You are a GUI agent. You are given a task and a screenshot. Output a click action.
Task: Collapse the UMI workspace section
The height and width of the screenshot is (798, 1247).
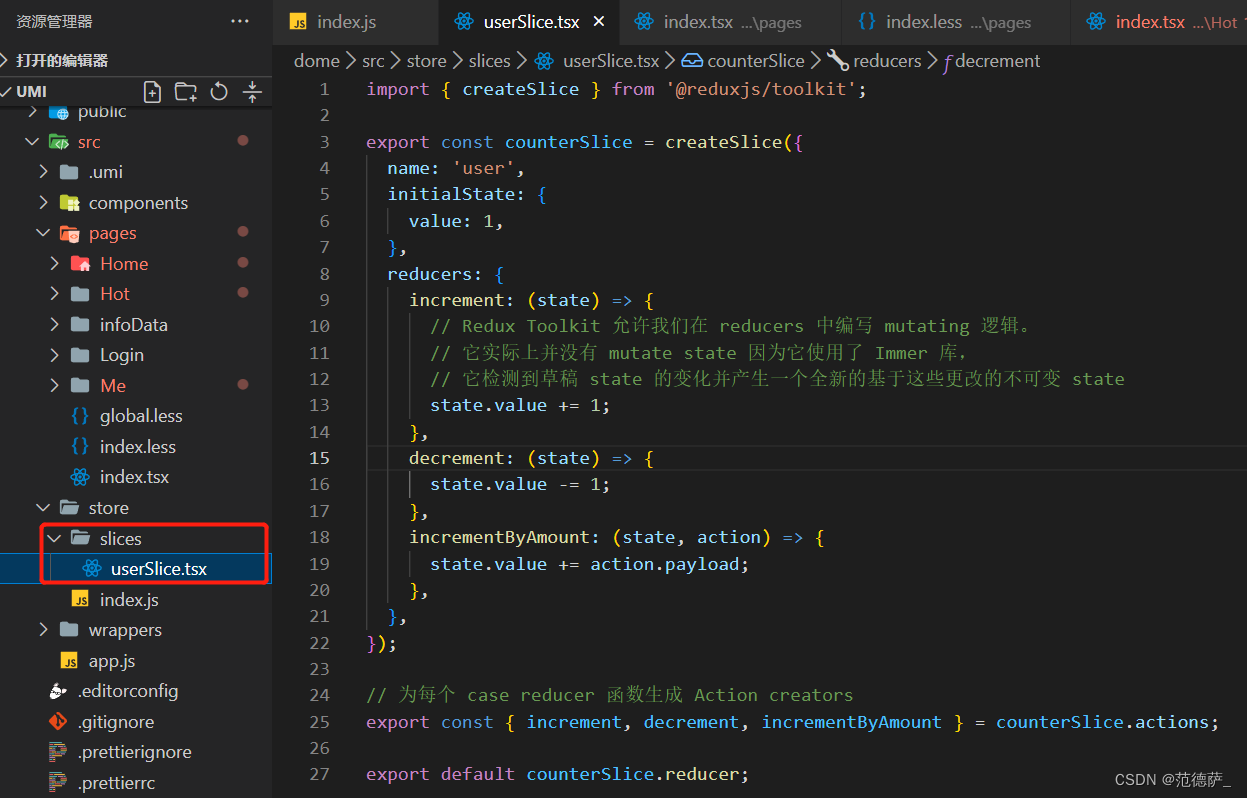31,91
